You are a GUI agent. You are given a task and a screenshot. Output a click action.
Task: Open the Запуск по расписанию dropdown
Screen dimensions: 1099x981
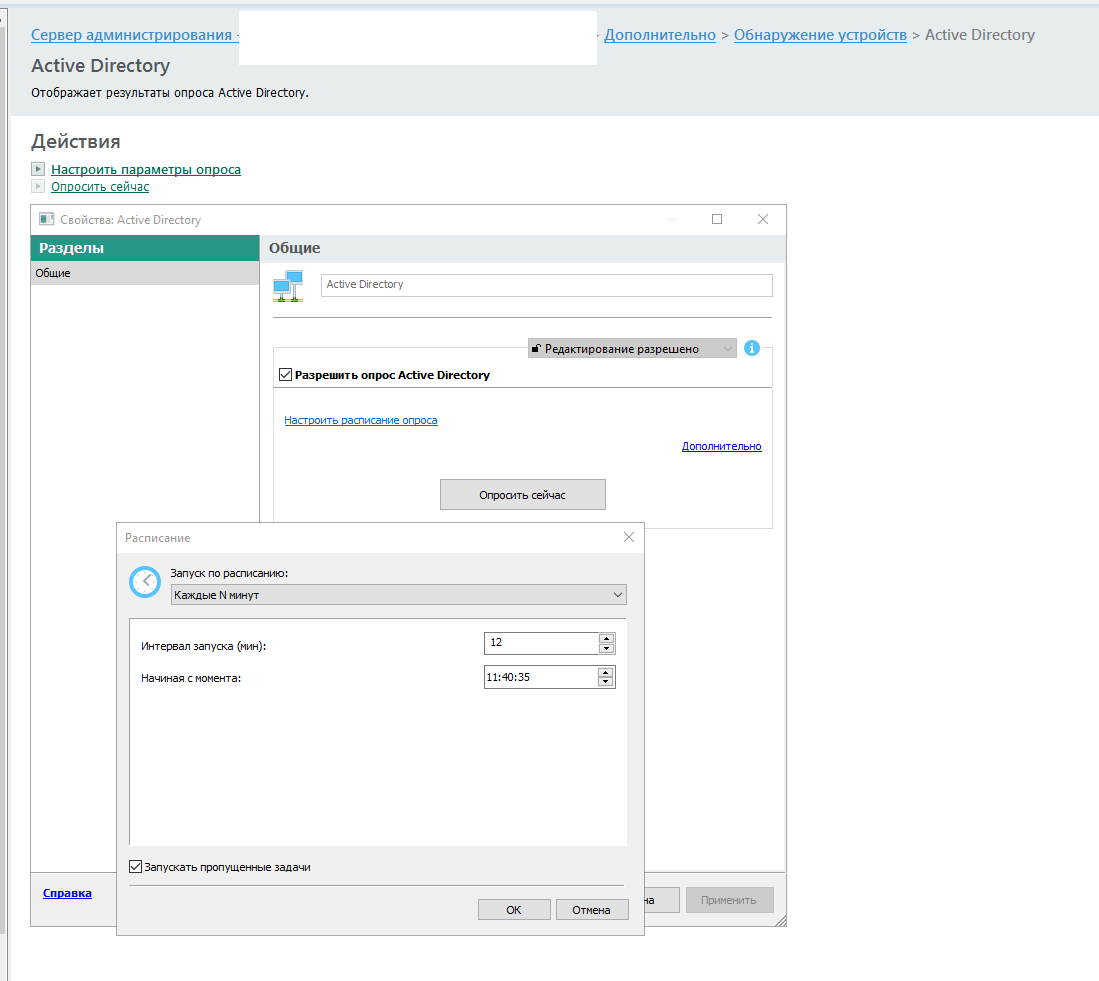pyautogui.click(x=398, y=595)
